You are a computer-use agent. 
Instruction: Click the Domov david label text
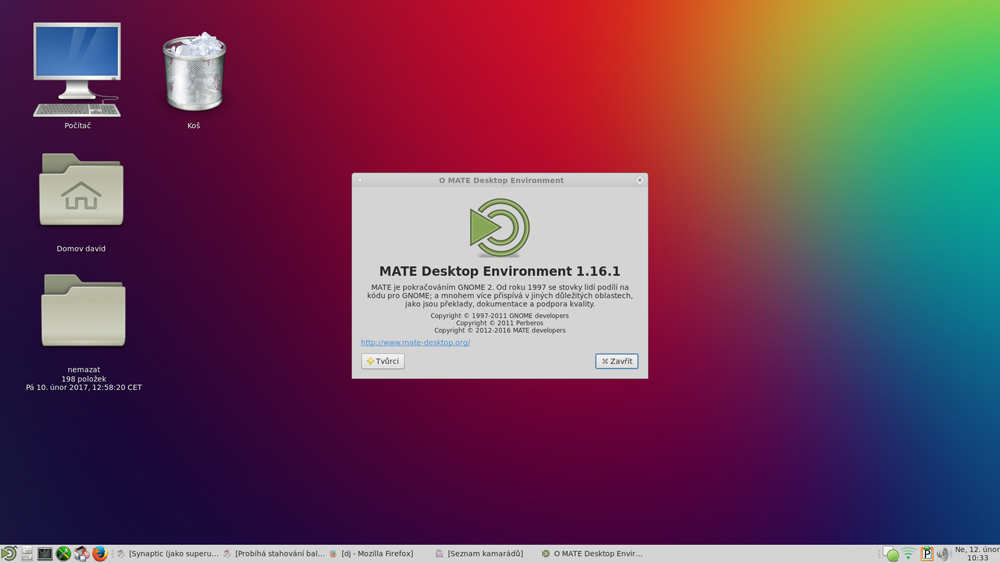pos(81,249)
